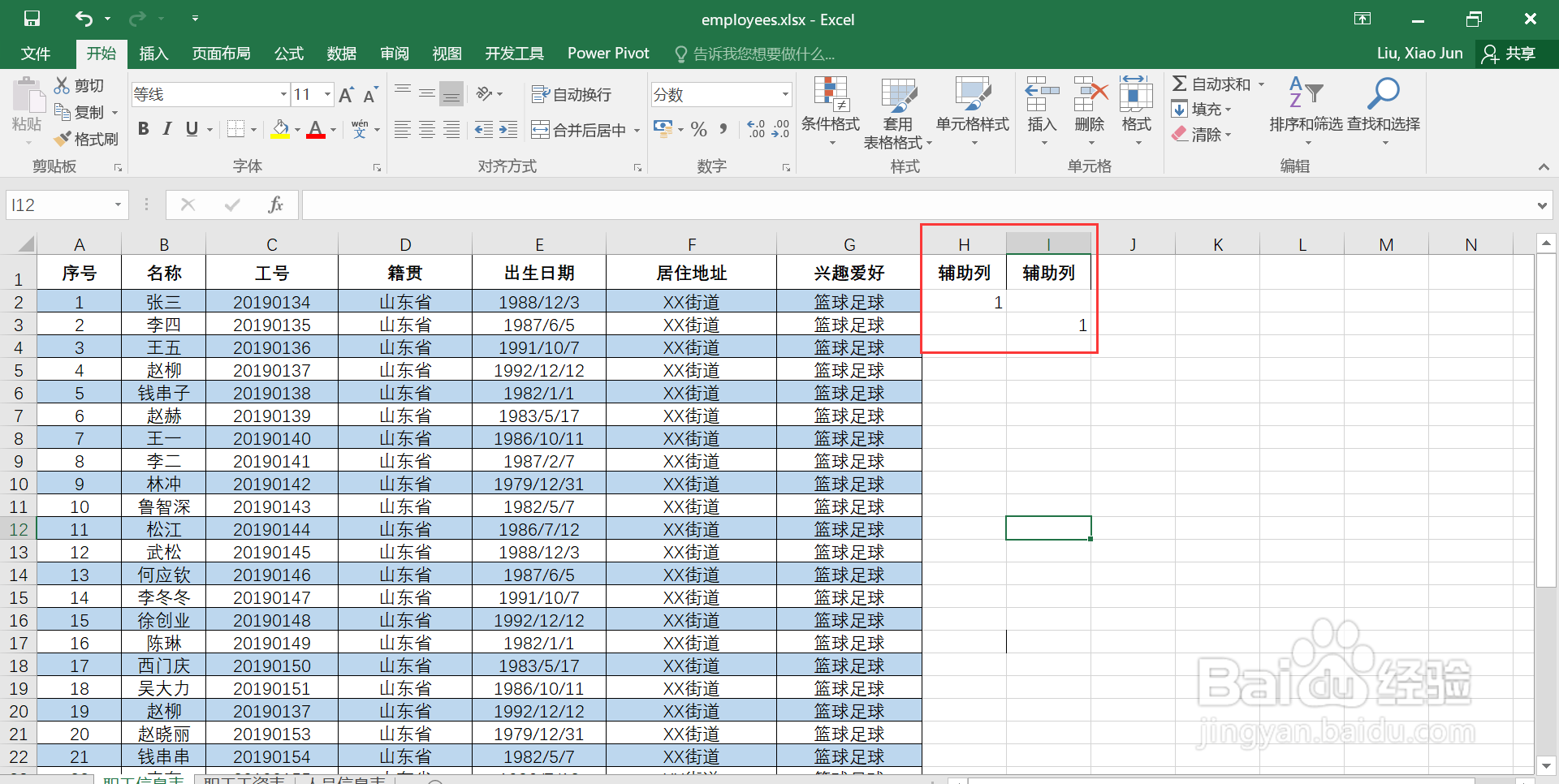Toggle underline formatting
This screenshot has width=1559, height=784.
pyautogui.click(x=192, y=128)
